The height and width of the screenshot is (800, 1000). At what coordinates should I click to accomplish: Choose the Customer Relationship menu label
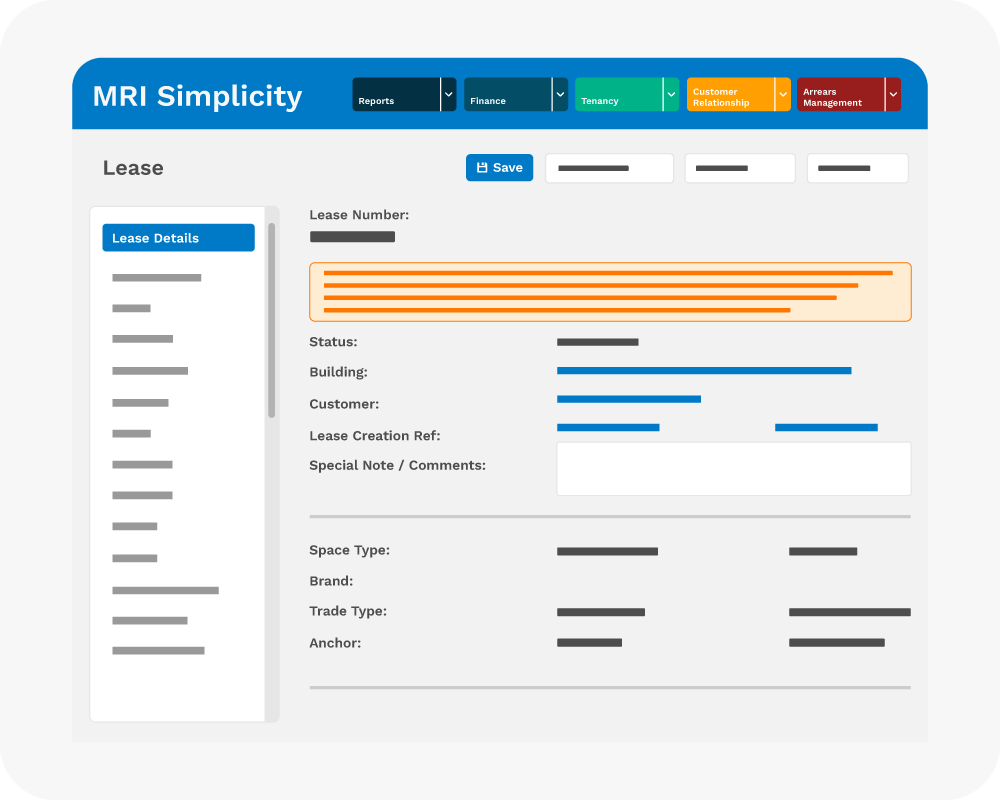tap(730, 95)
